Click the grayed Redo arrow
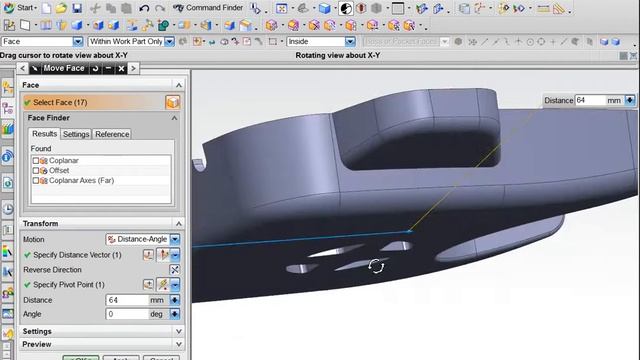This screenshot has height=360, width=640. click(160, 8)
